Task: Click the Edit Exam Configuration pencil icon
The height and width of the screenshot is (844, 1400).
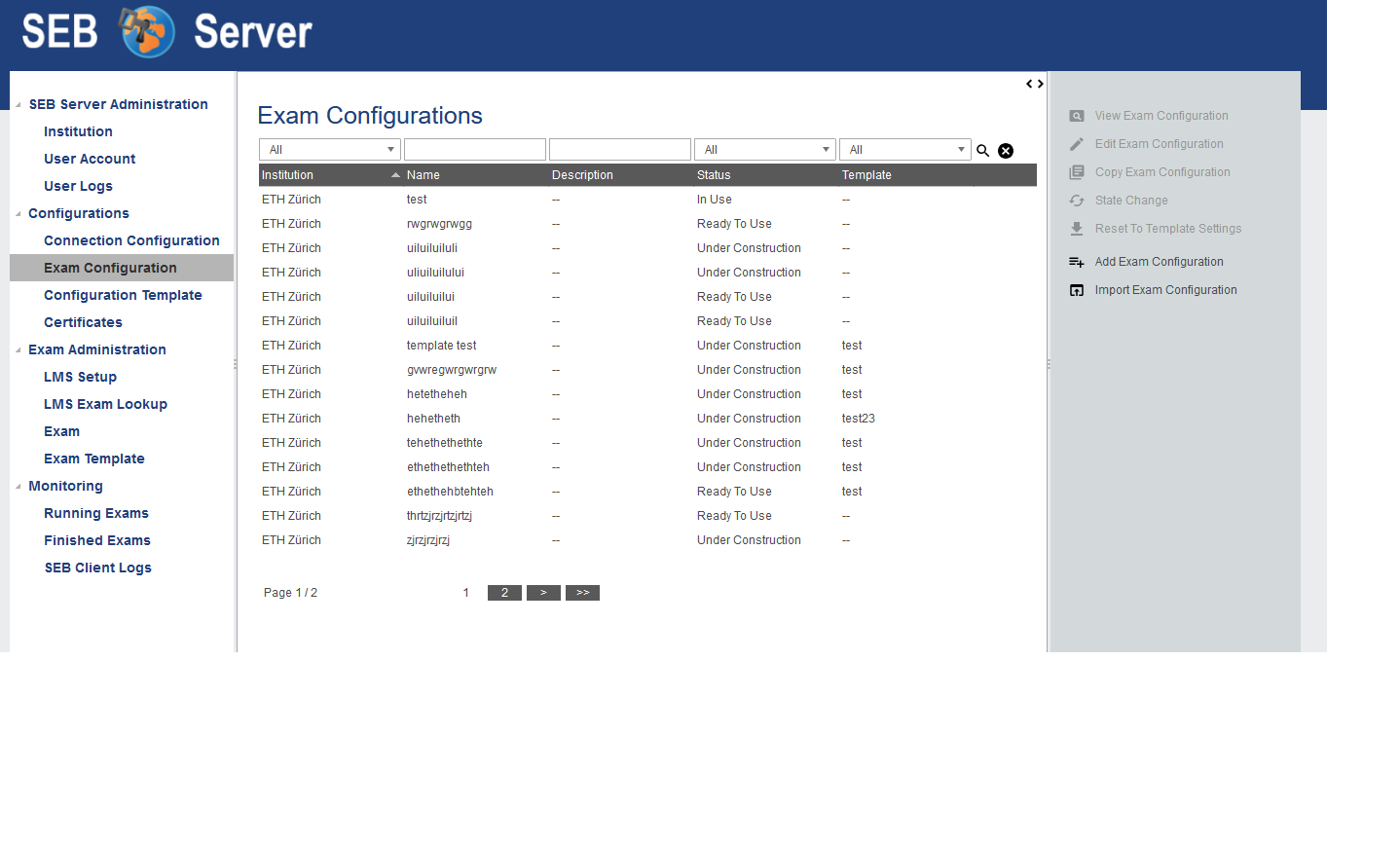Action: pos(1076,144)
